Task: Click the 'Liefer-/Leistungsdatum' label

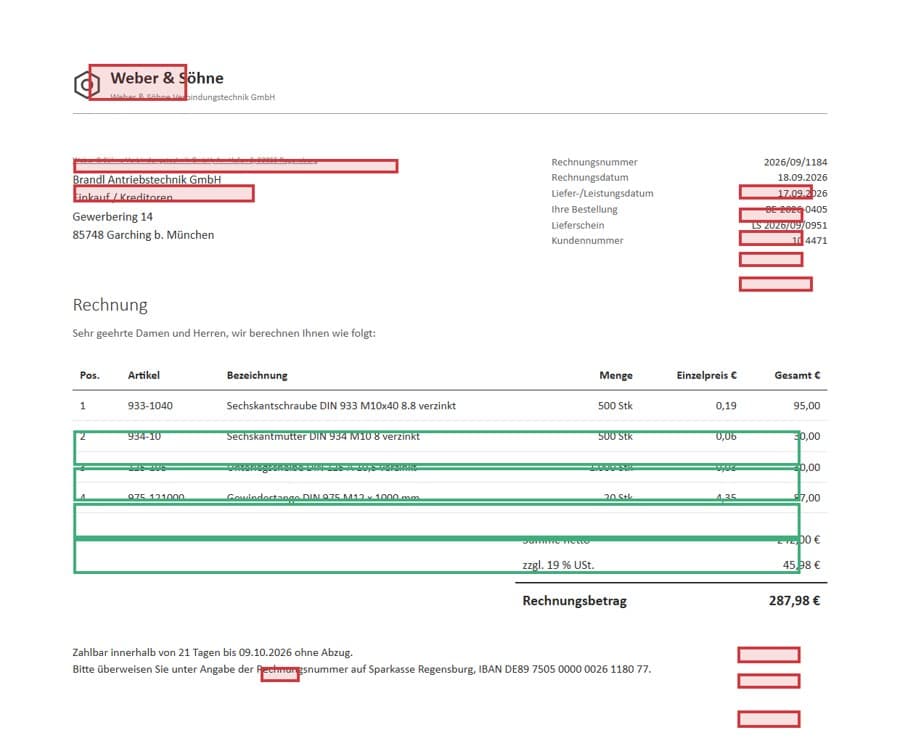Action: pyautogui.click(x=602, y=193)
